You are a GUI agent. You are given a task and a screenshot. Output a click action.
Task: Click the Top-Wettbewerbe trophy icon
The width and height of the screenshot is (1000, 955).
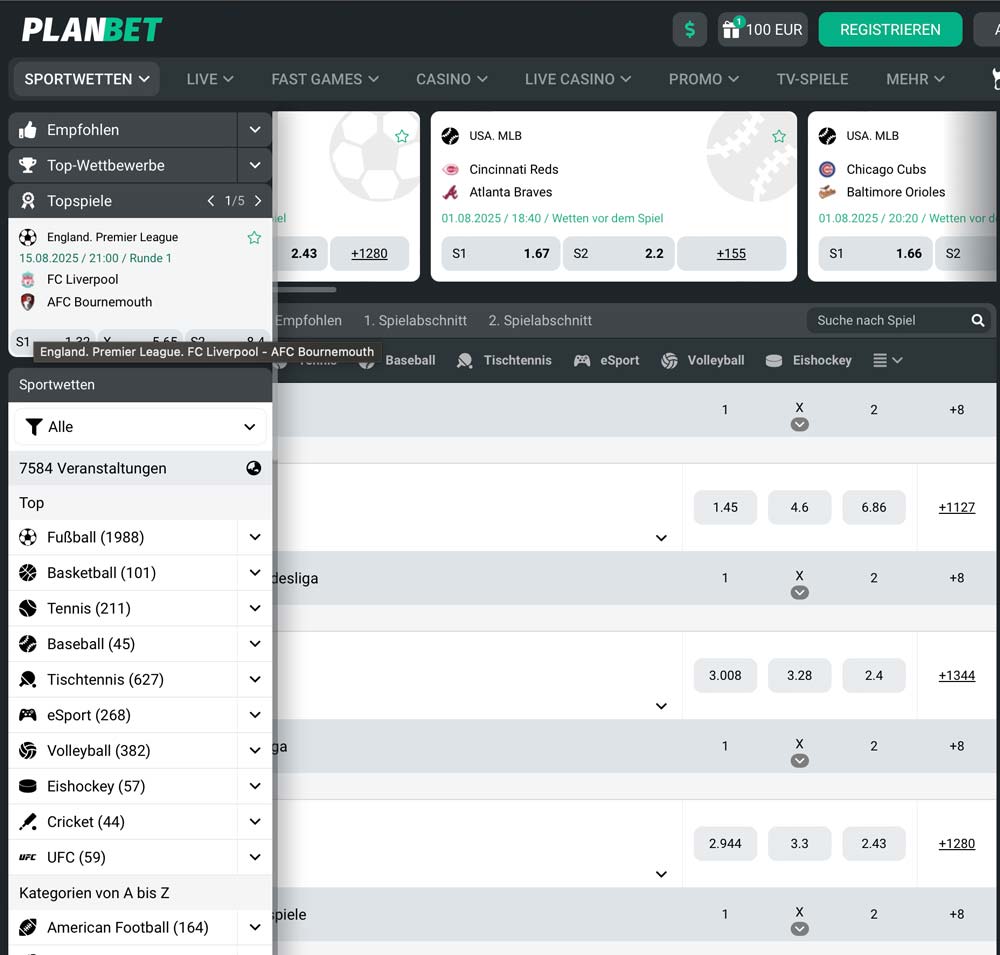(27, 165)
